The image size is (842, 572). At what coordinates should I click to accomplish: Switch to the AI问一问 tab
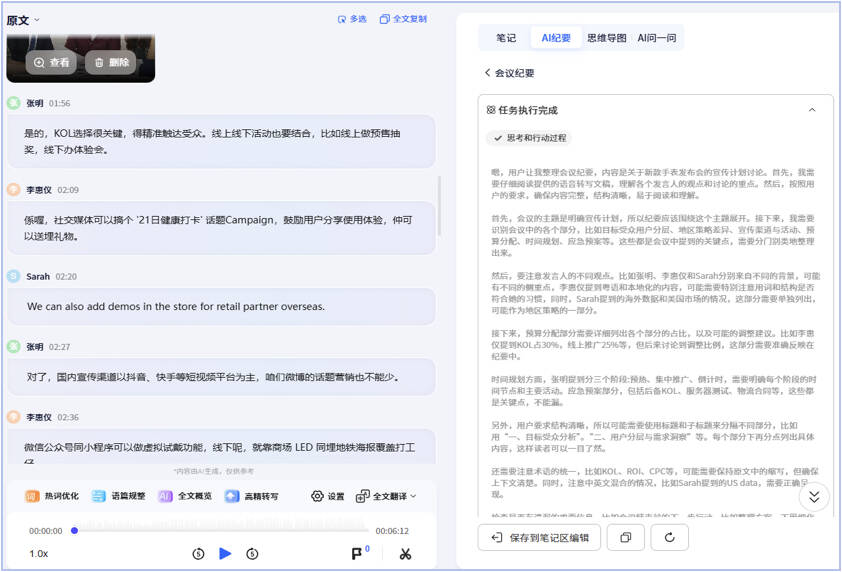click(657, 38)
